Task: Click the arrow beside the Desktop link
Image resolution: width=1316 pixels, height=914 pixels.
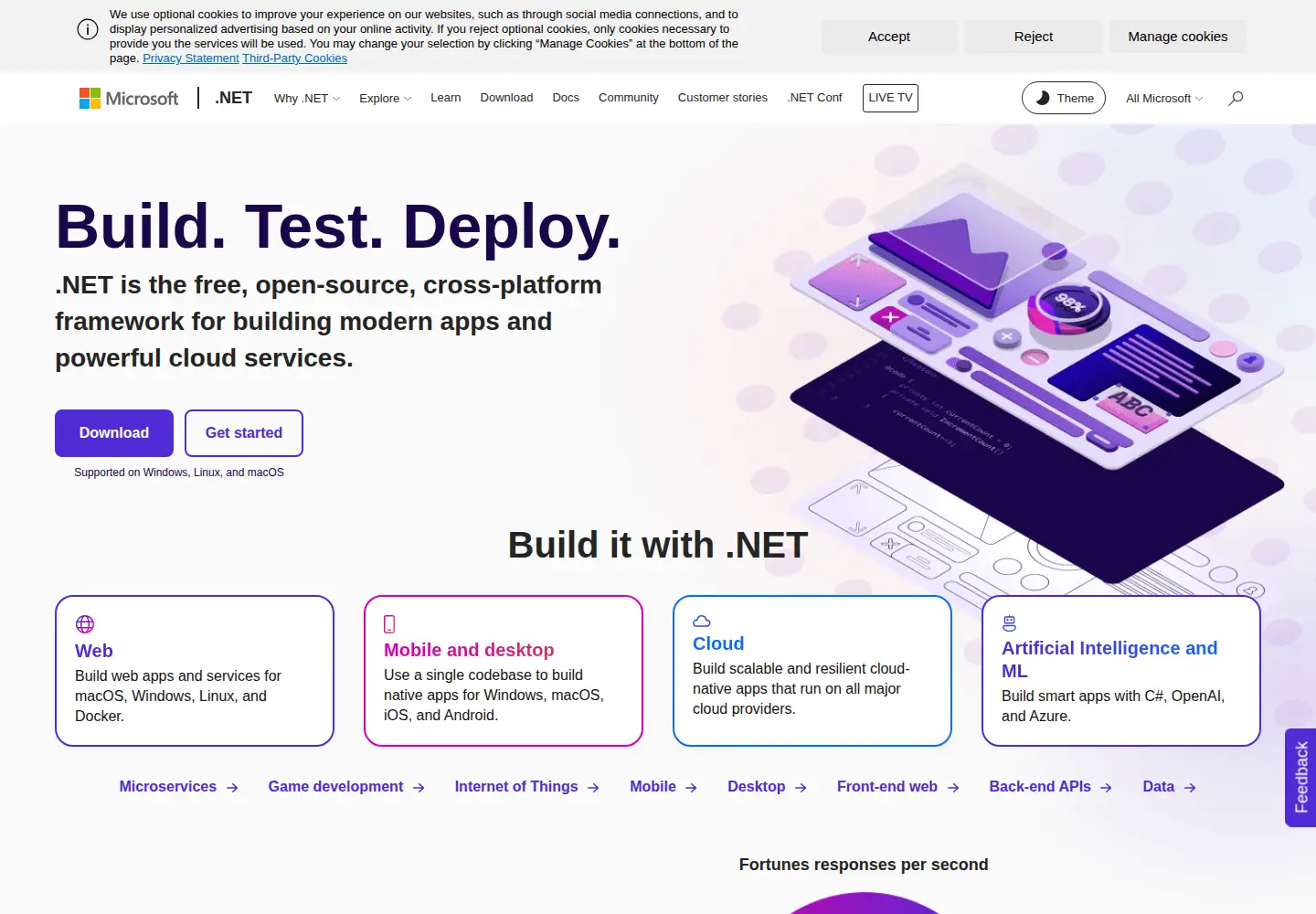Action: 801,787
